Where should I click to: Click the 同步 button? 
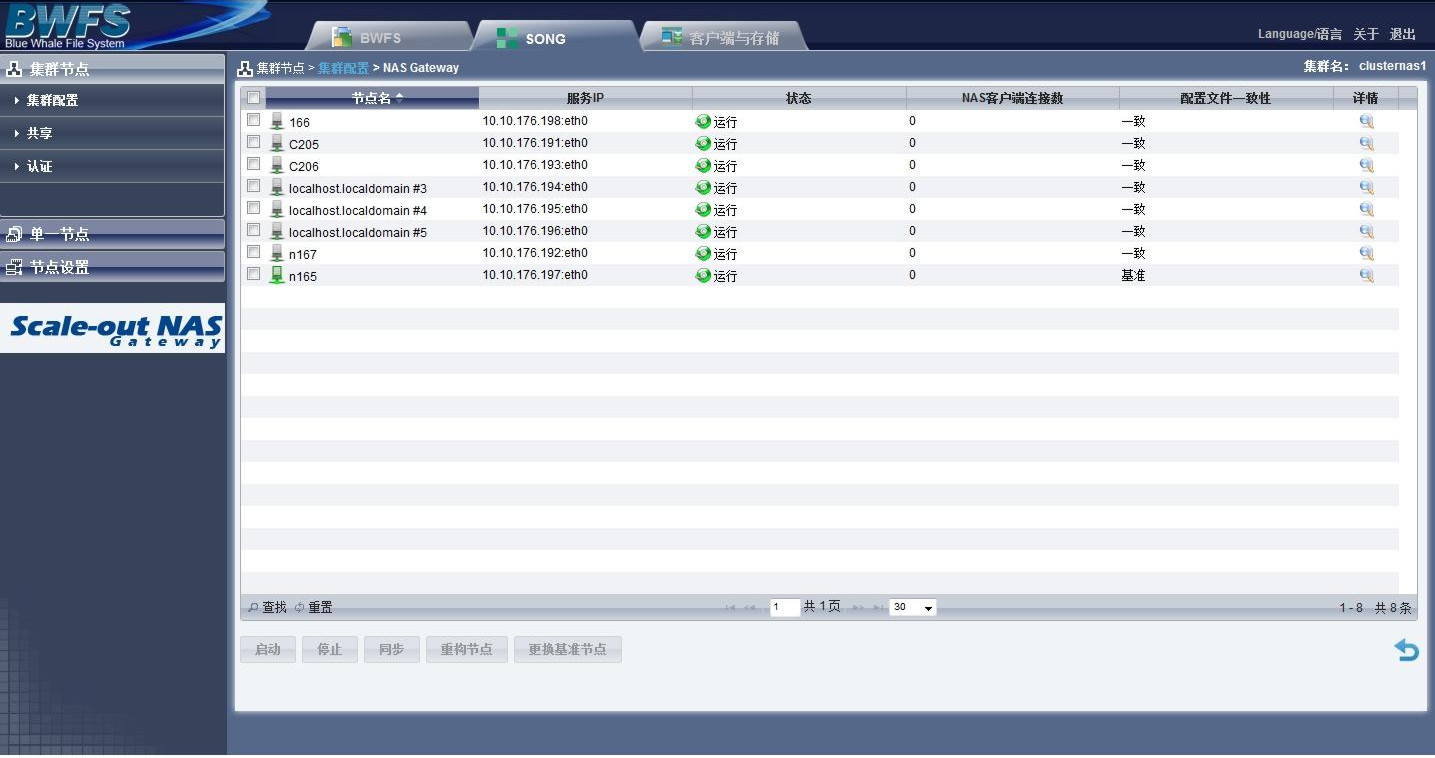[x=392, y=649]
